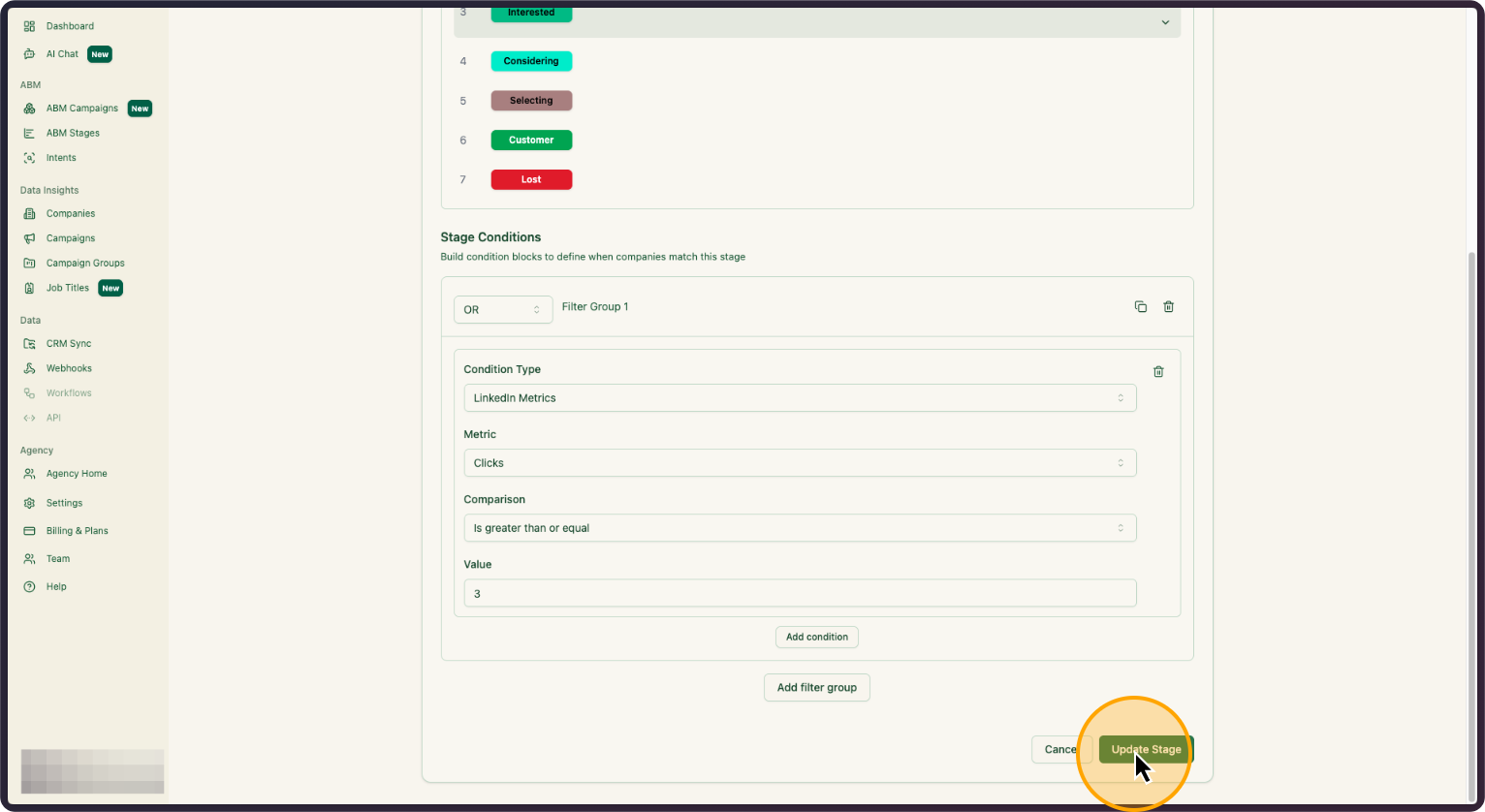Delete Filter Group 1 with the trash icon
This screenshot has height=812, width=1485.
coord(1168,306)
